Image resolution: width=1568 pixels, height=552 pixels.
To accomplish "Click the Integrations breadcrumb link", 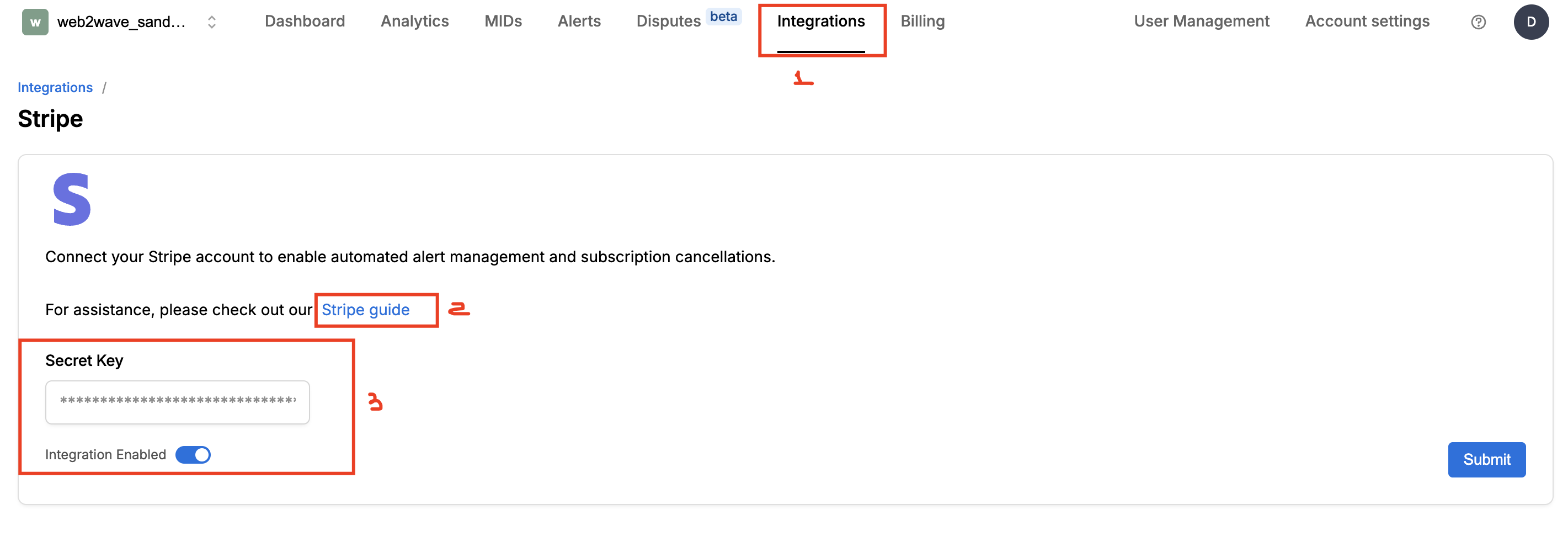I will point(55,87).
